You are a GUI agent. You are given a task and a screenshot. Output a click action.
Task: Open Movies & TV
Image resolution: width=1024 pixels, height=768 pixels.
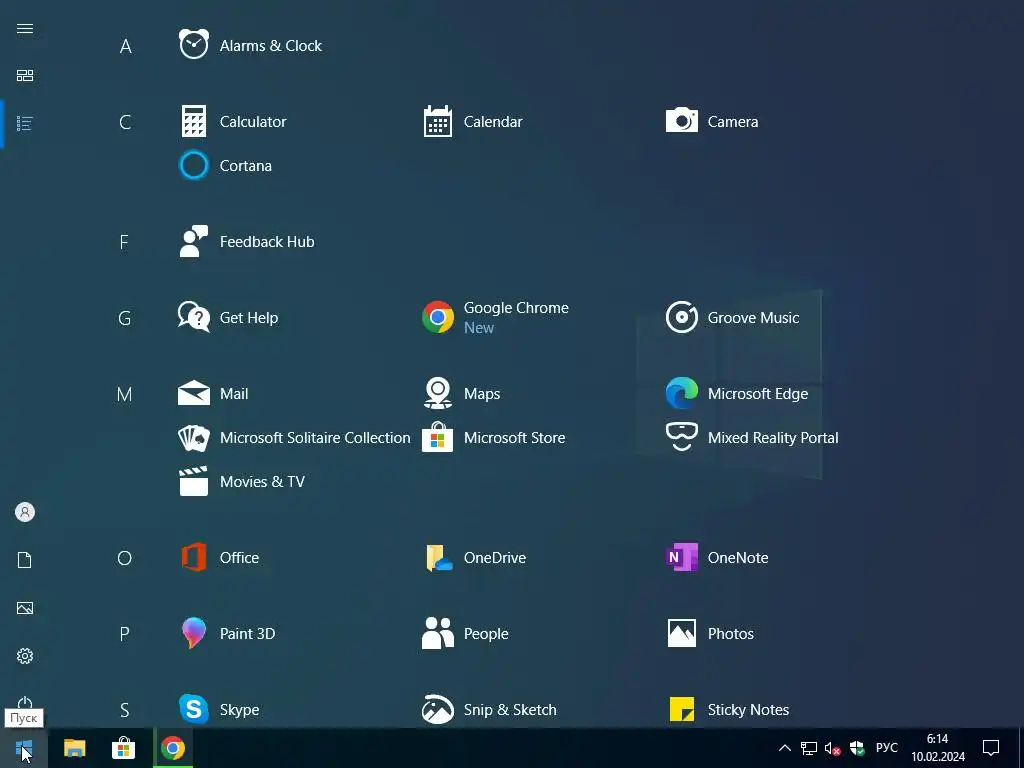click(242, 481)
